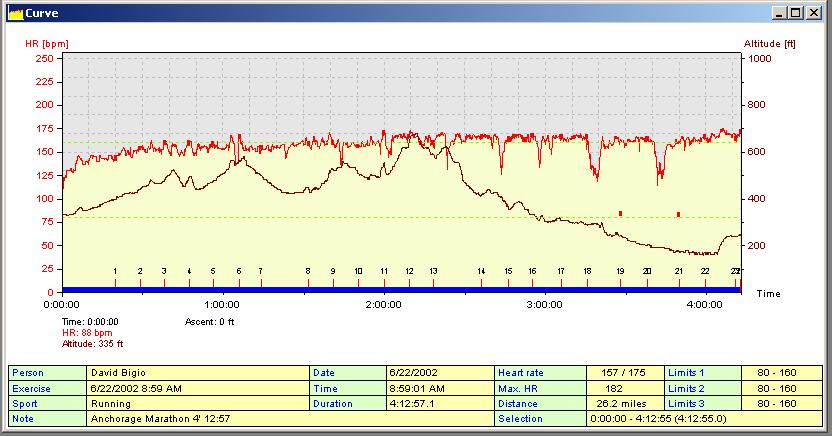The width and height of the screenshot is (832, 436).
Task: Click the Limits 3 value 80 - 160
Action: click(779, 403)
